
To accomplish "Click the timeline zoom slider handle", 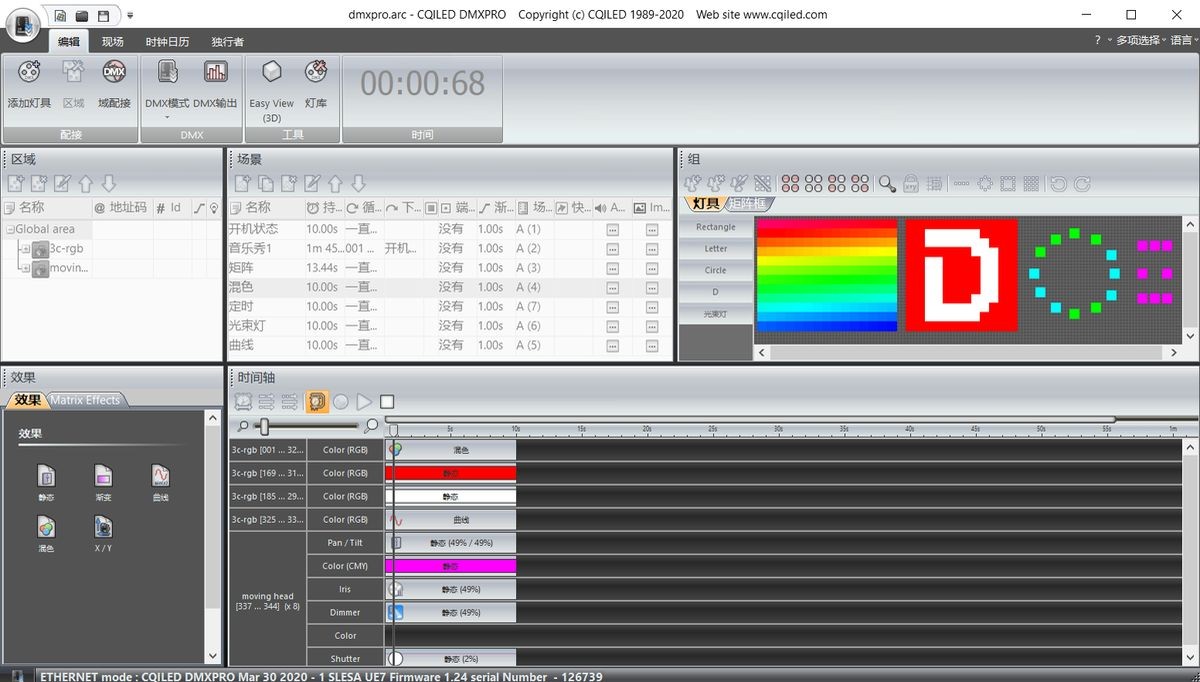I will pos(263,426).
